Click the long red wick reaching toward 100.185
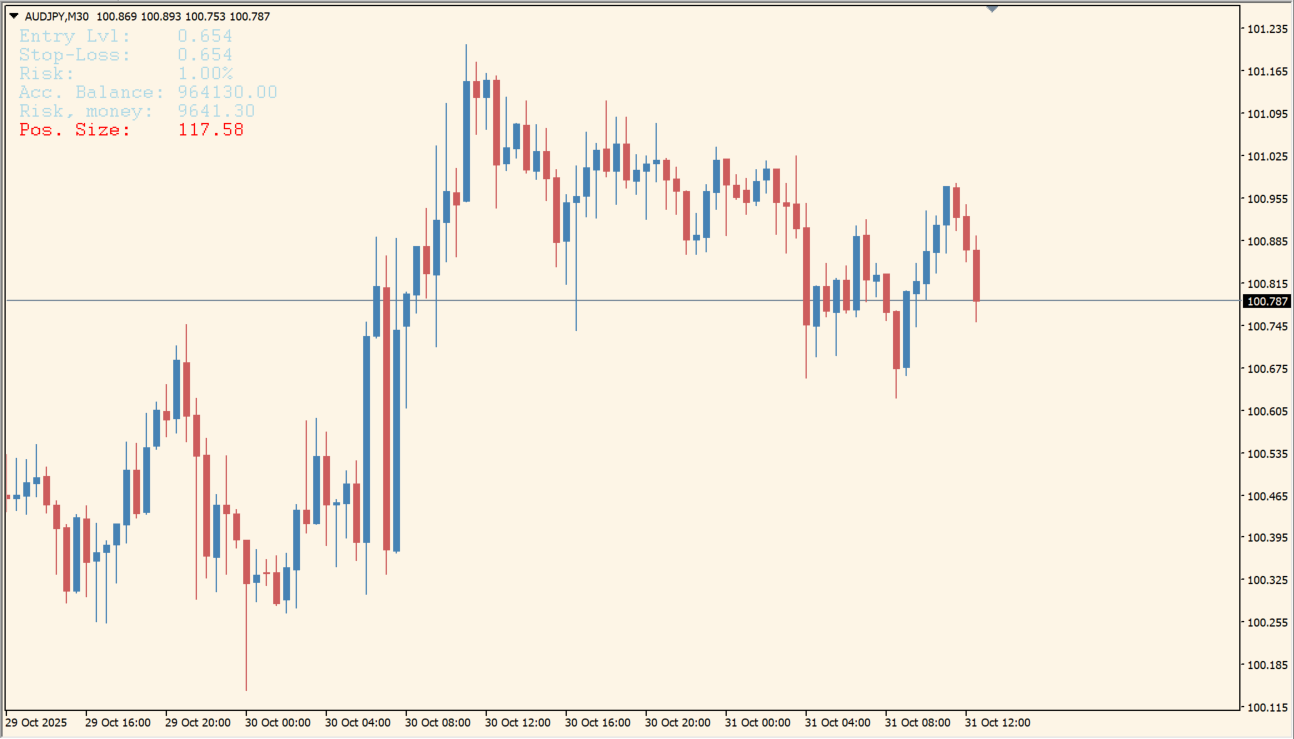The image size is (1294, 739). click(x=246, y=650)
